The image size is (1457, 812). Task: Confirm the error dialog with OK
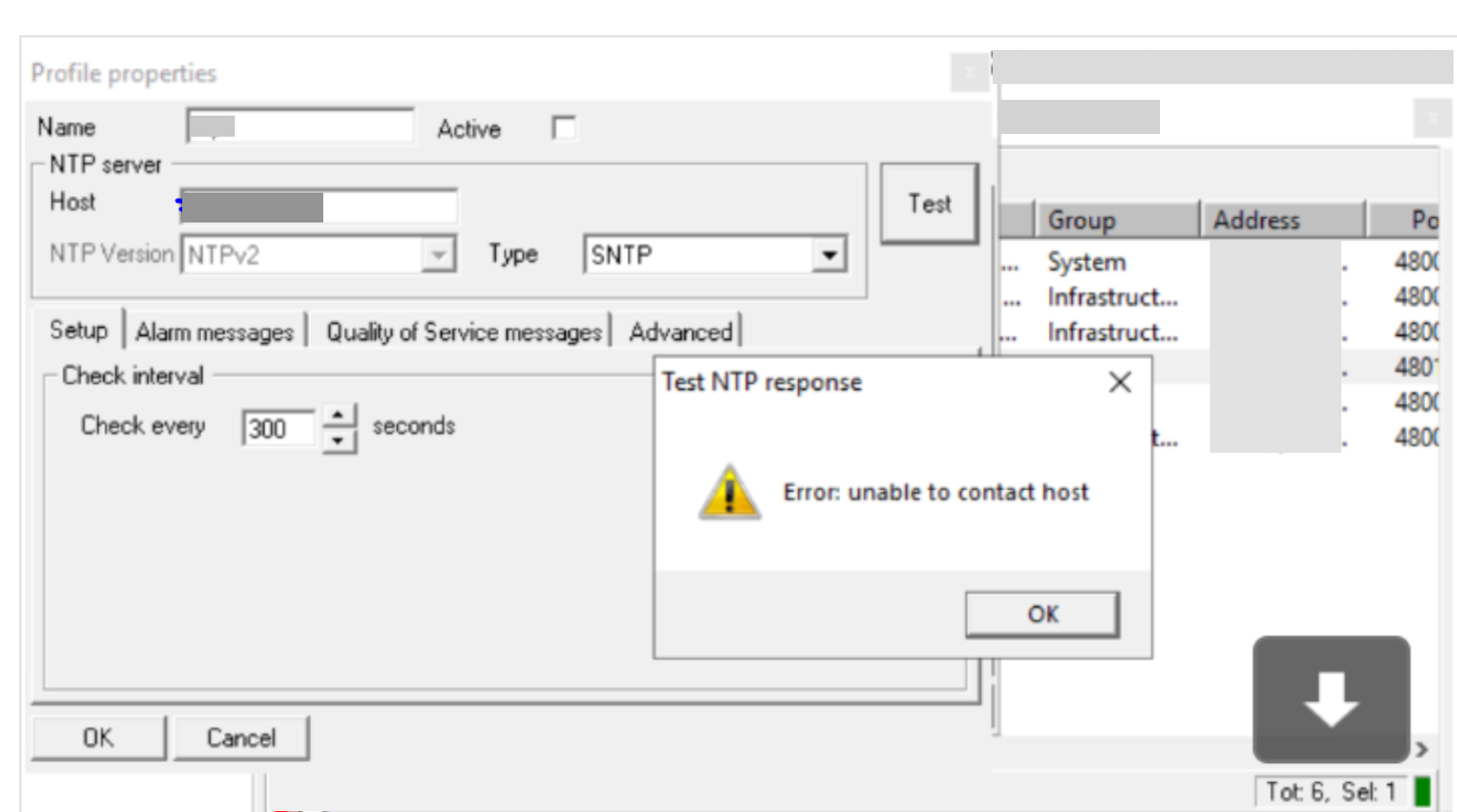click(x=1042, y=614)
